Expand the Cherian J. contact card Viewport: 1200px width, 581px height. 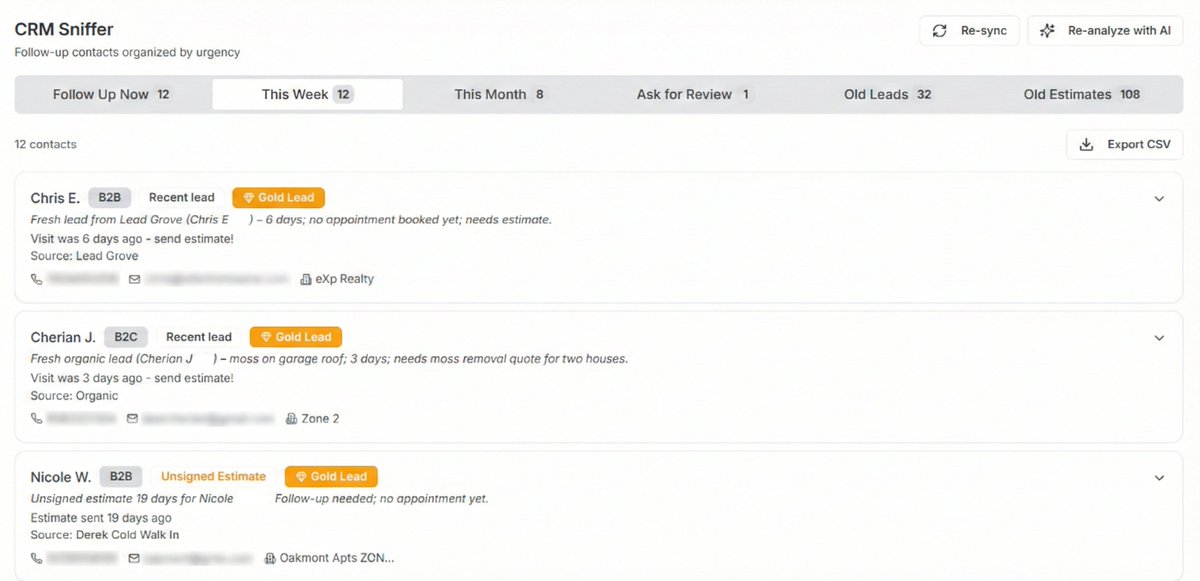1159,338
